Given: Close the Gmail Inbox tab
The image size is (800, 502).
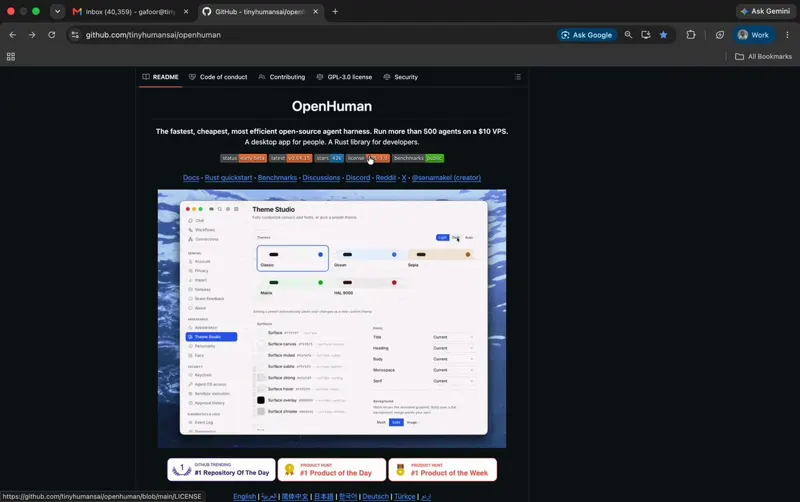Looking at the screenshot, I should pyautogui.click(x=186, y=11).
